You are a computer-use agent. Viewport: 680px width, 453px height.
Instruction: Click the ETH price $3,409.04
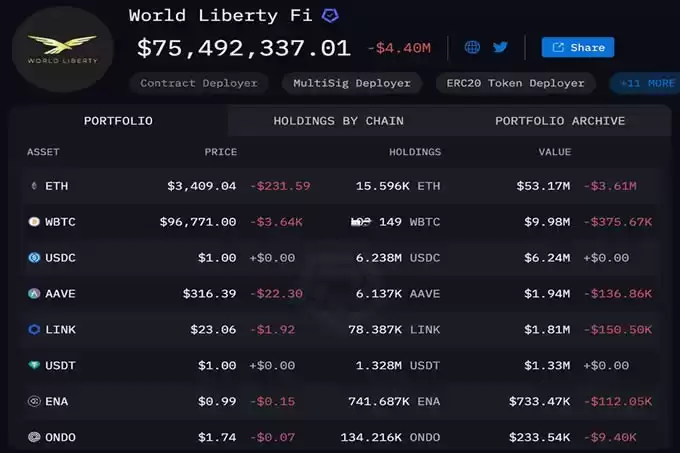202,186
